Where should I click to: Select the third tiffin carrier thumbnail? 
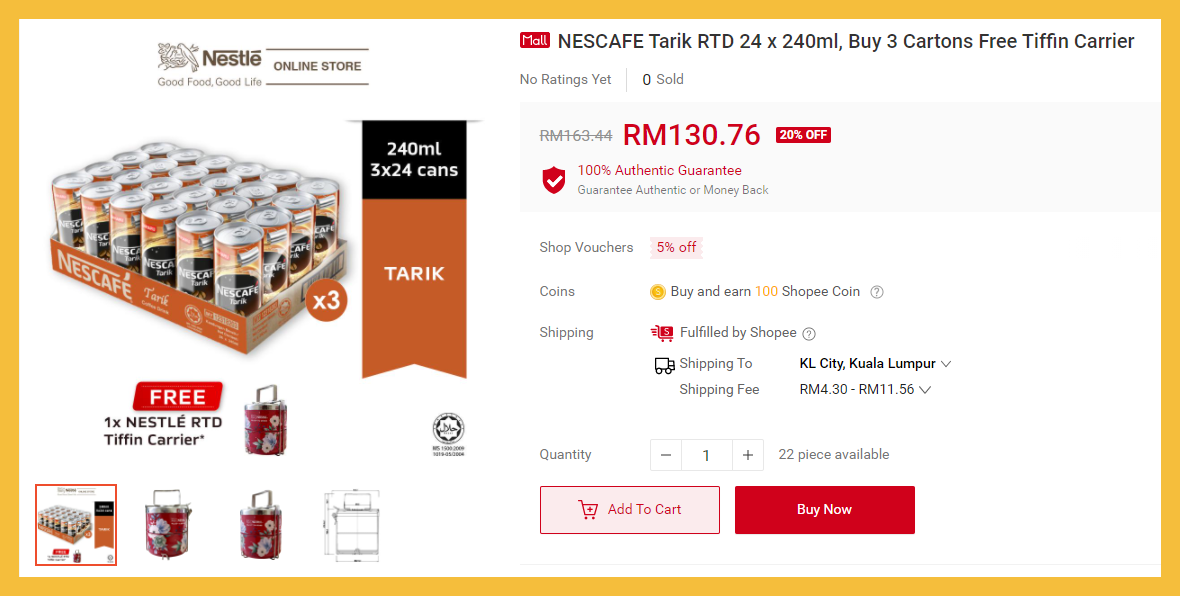[x=258, y=525]
